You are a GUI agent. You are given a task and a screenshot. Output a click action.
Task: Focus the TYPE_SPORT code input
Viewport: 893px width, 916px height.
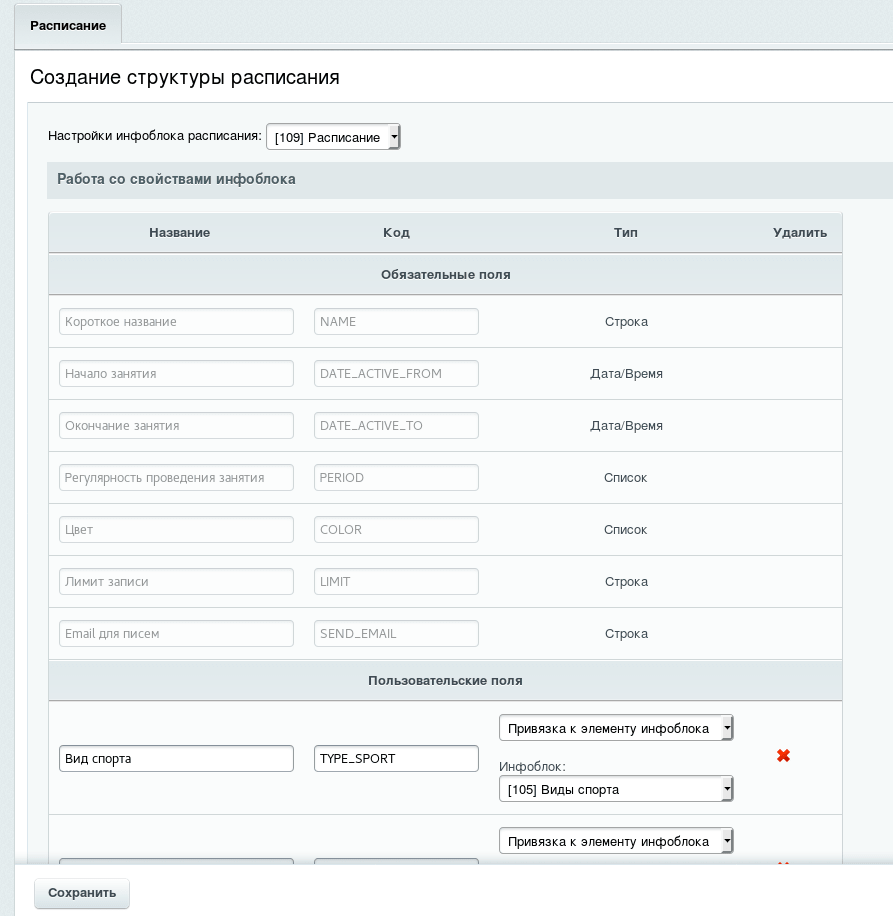tap(396, 758)
